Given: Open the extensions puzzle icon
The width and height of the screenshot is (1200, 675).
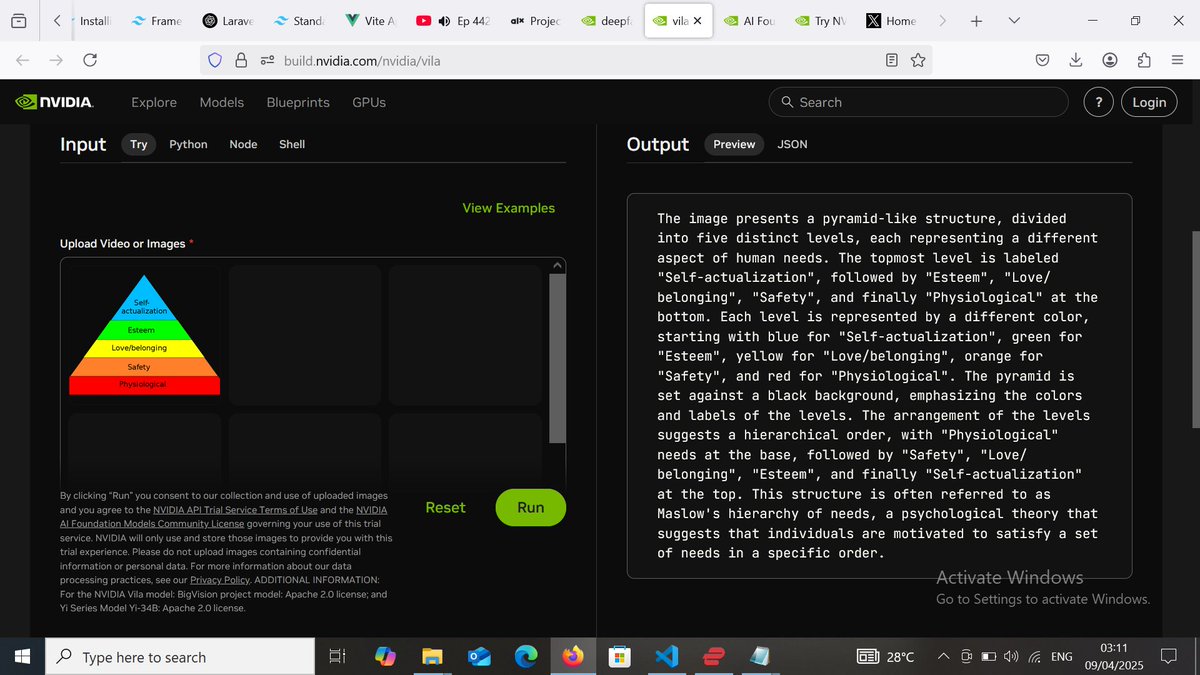Looking at the screenshot, I should pos(1144,60).
